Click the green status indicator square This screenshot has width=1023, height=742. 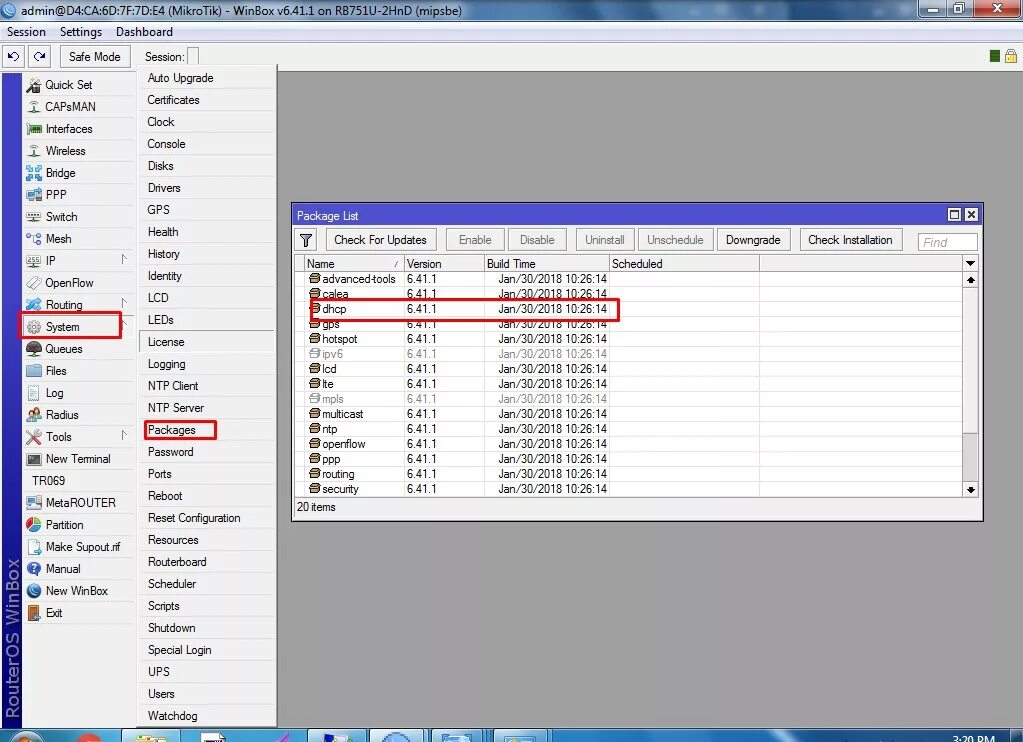pos(994,56)
